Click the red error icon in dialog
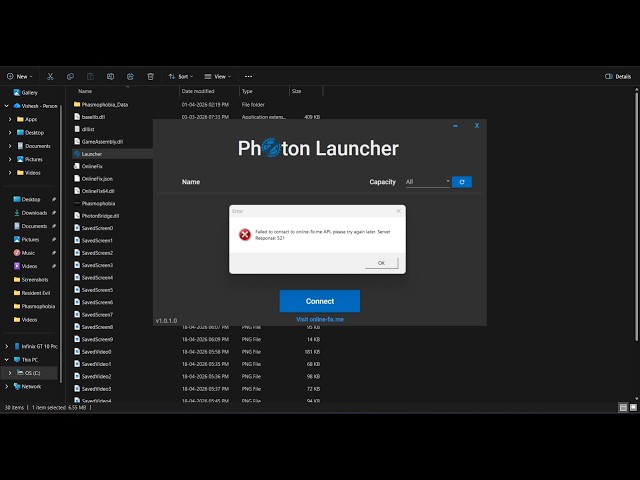640x480 pixels. (244, 235)
